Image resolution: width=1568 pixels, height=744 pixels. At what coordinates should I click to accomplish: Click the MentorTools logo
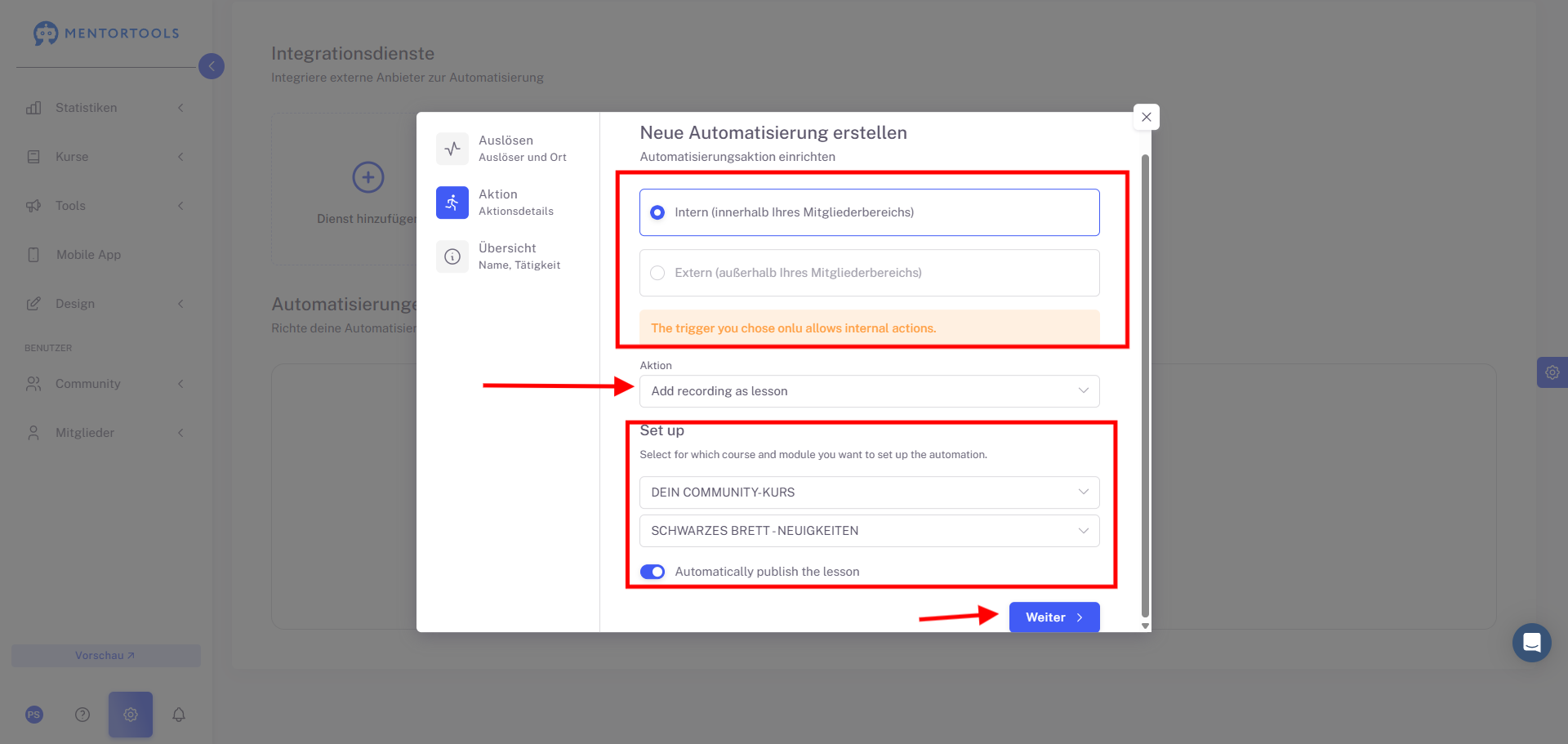[106, 33]
